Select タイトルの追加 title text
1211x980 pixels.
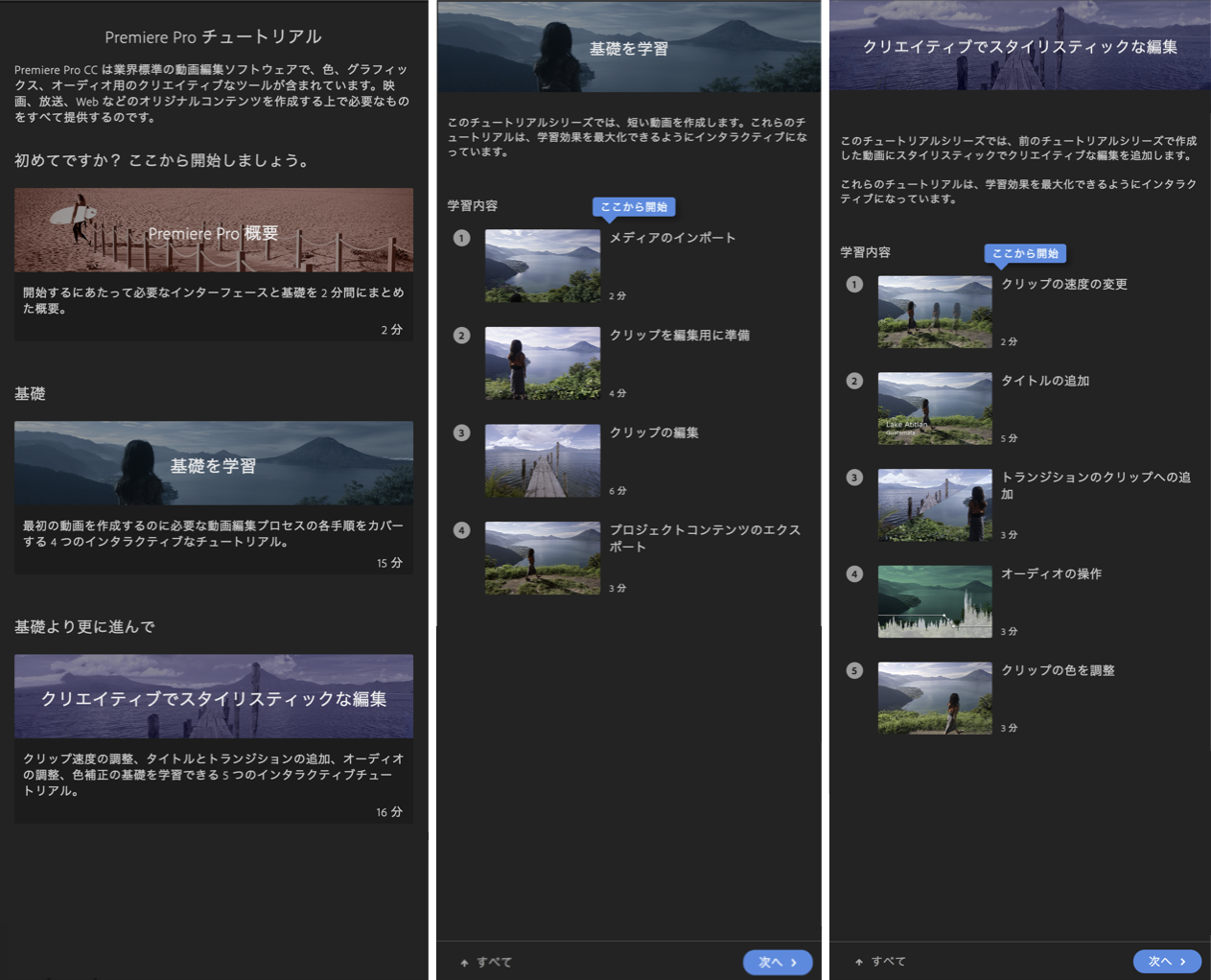coord(1045,381)
